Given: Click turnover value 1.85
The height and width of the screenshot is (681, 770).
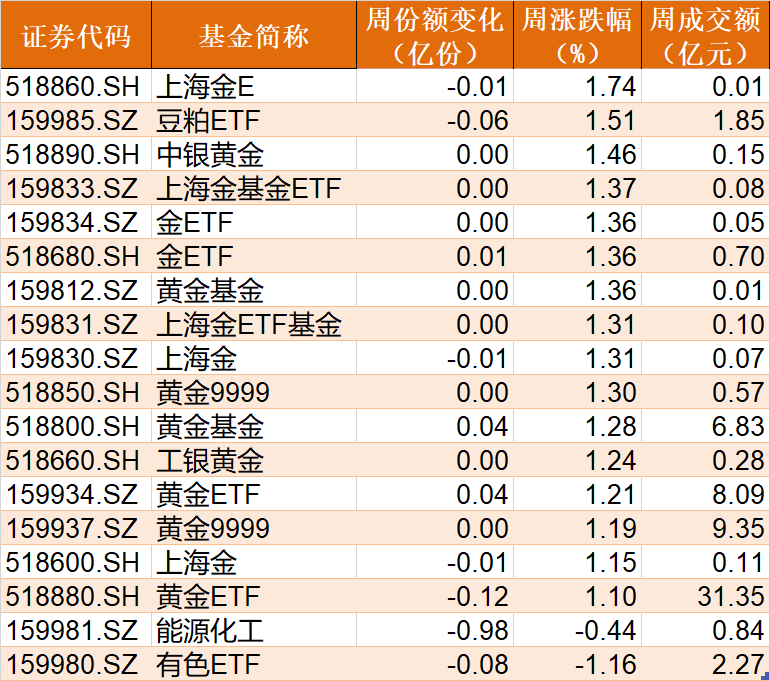Looking at the screenshot, I should 739,120.
